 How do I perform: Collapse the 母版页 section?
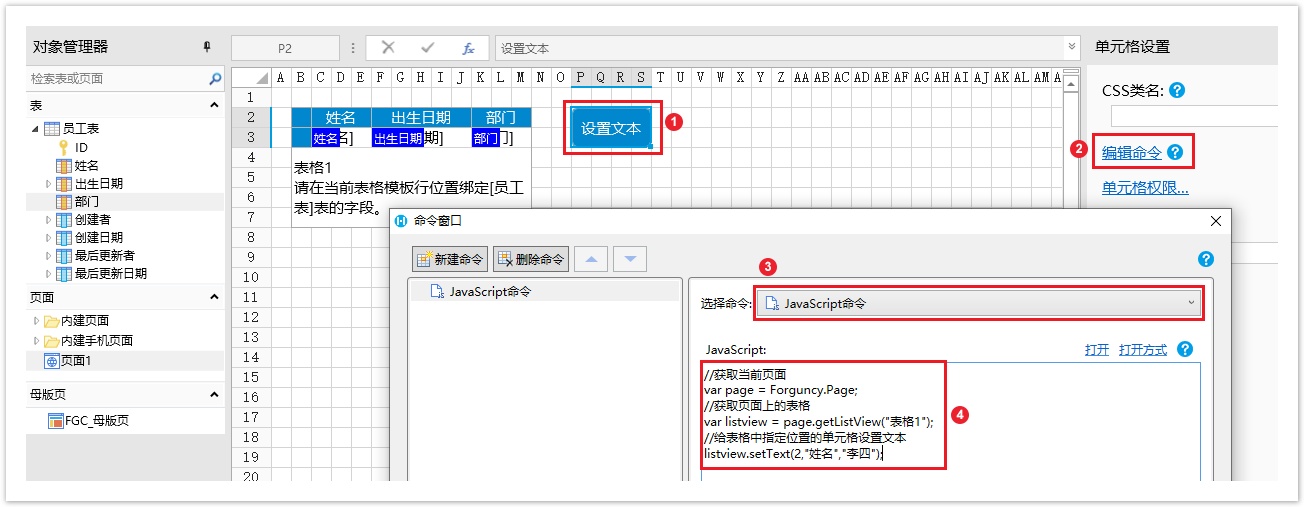[214, 394]
